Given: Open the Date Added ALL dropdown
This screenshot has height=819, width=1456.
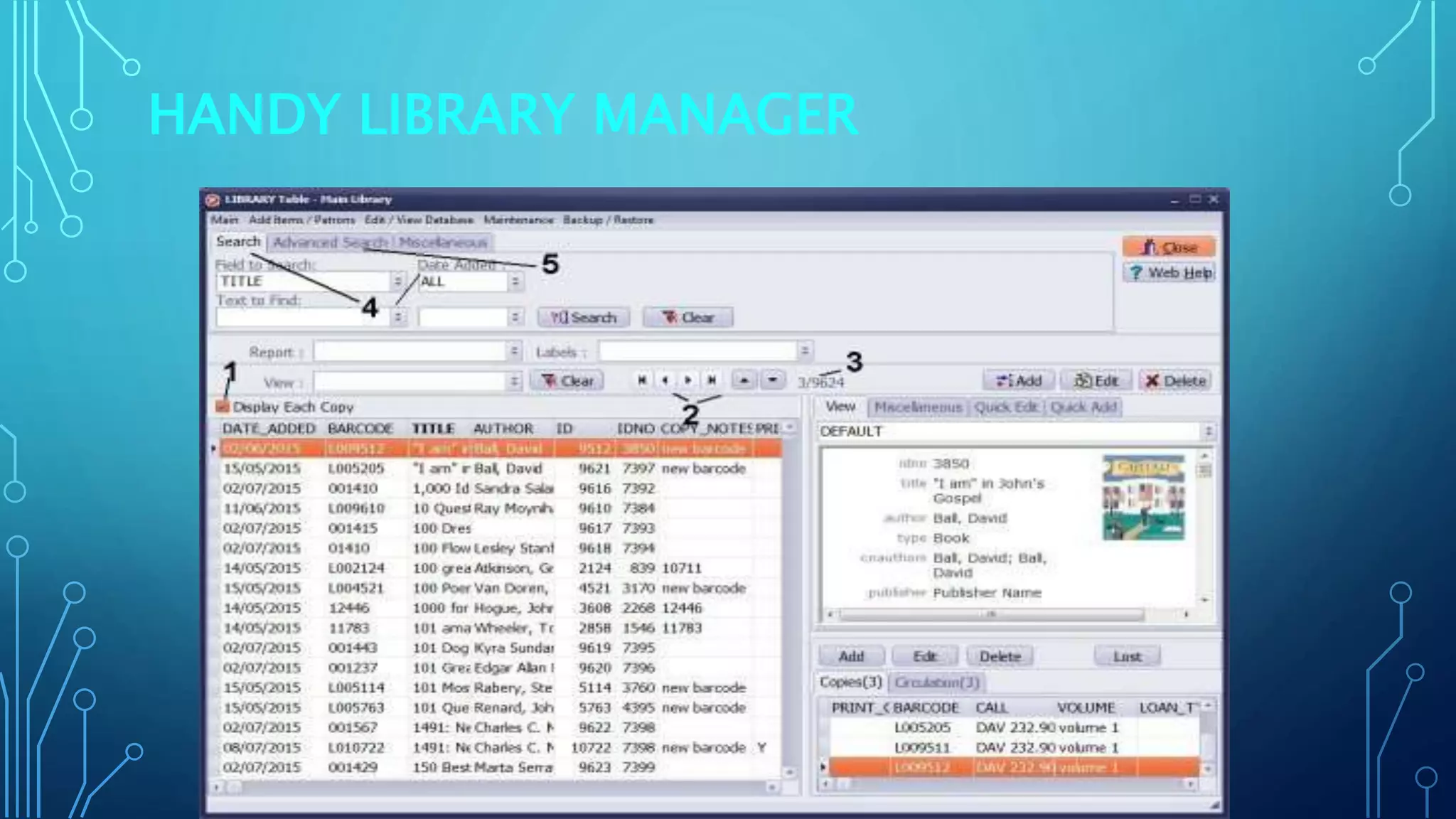Looking at the screenshot, I should click(515, 282).
